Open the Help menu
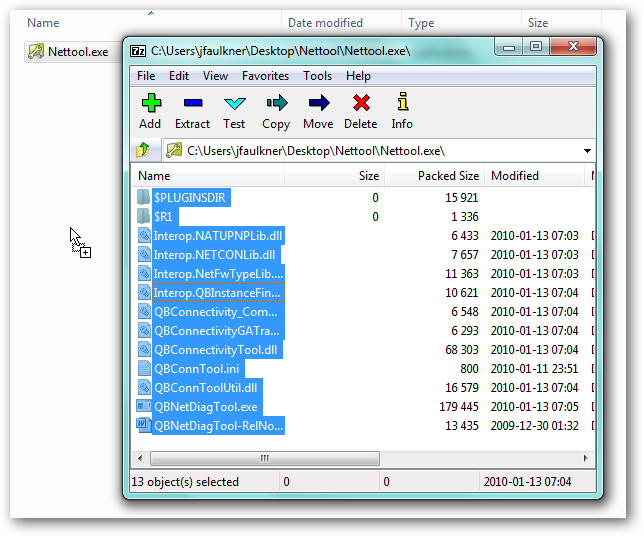The image size is (644, 536). [x=358, y=76]
